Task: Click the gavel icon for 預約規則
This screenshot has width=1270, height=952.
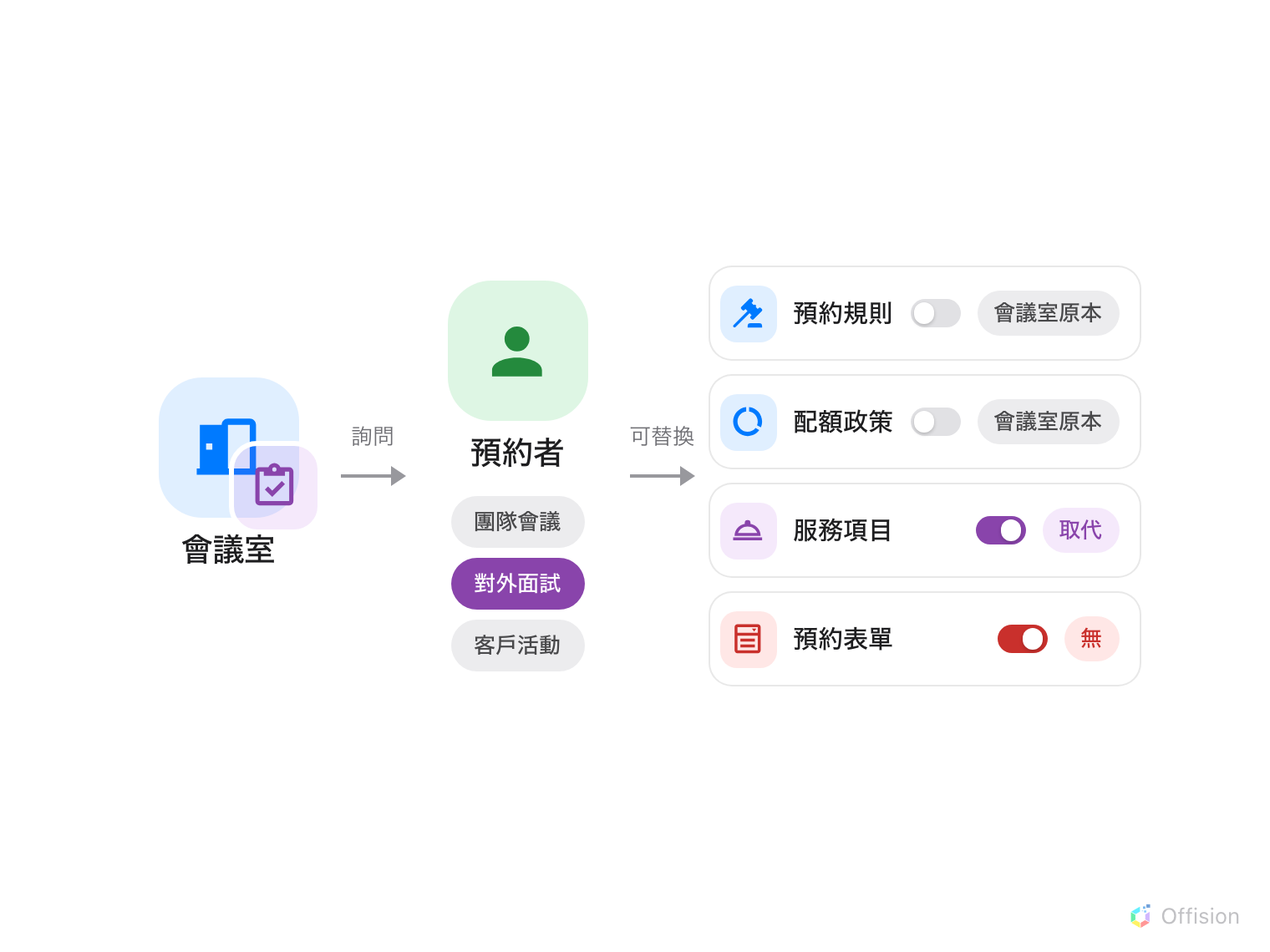Action: pyautogui.click(x=748, y=313)
